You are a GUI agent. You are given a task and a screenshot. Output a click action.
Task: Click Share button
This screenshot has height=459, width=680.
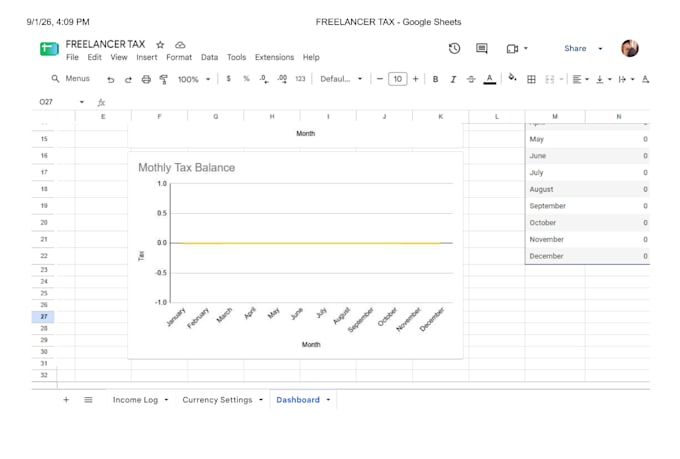point(575,49)
